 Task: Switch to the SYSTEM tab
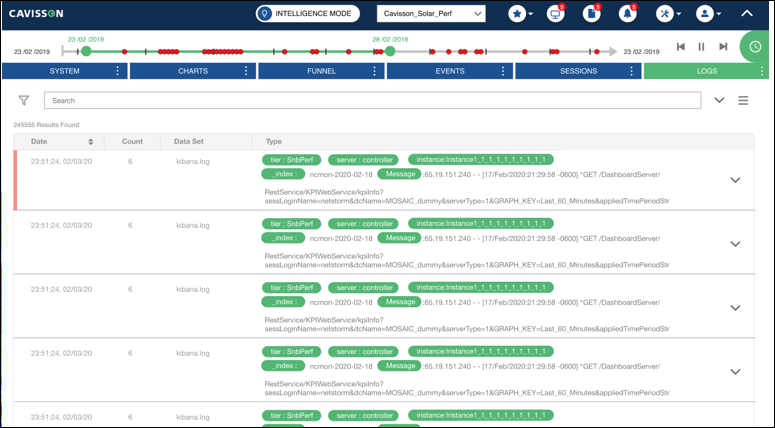coord(64,71)
